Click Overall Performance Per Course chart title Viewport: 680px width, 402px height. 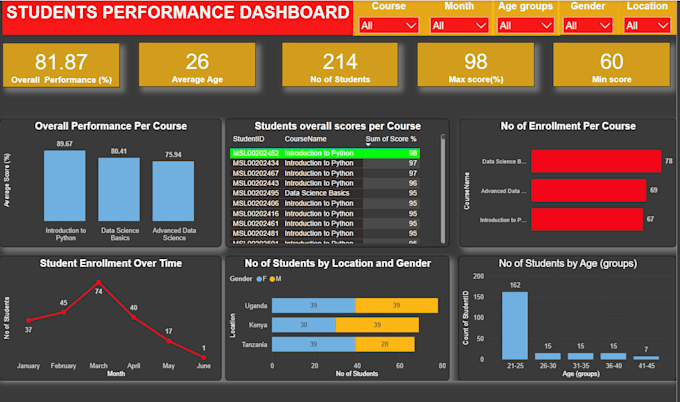(x=111, y=126)
